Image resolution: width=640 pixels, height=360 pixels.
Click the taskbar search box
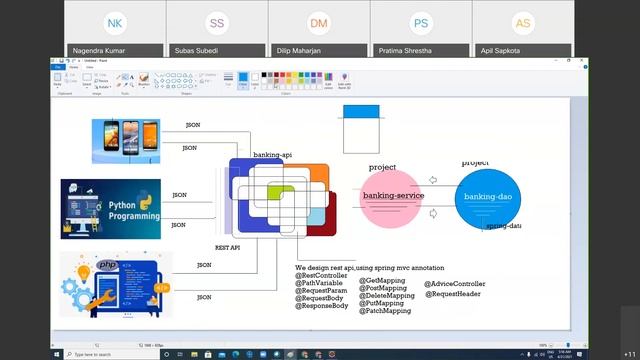[111, 354]
